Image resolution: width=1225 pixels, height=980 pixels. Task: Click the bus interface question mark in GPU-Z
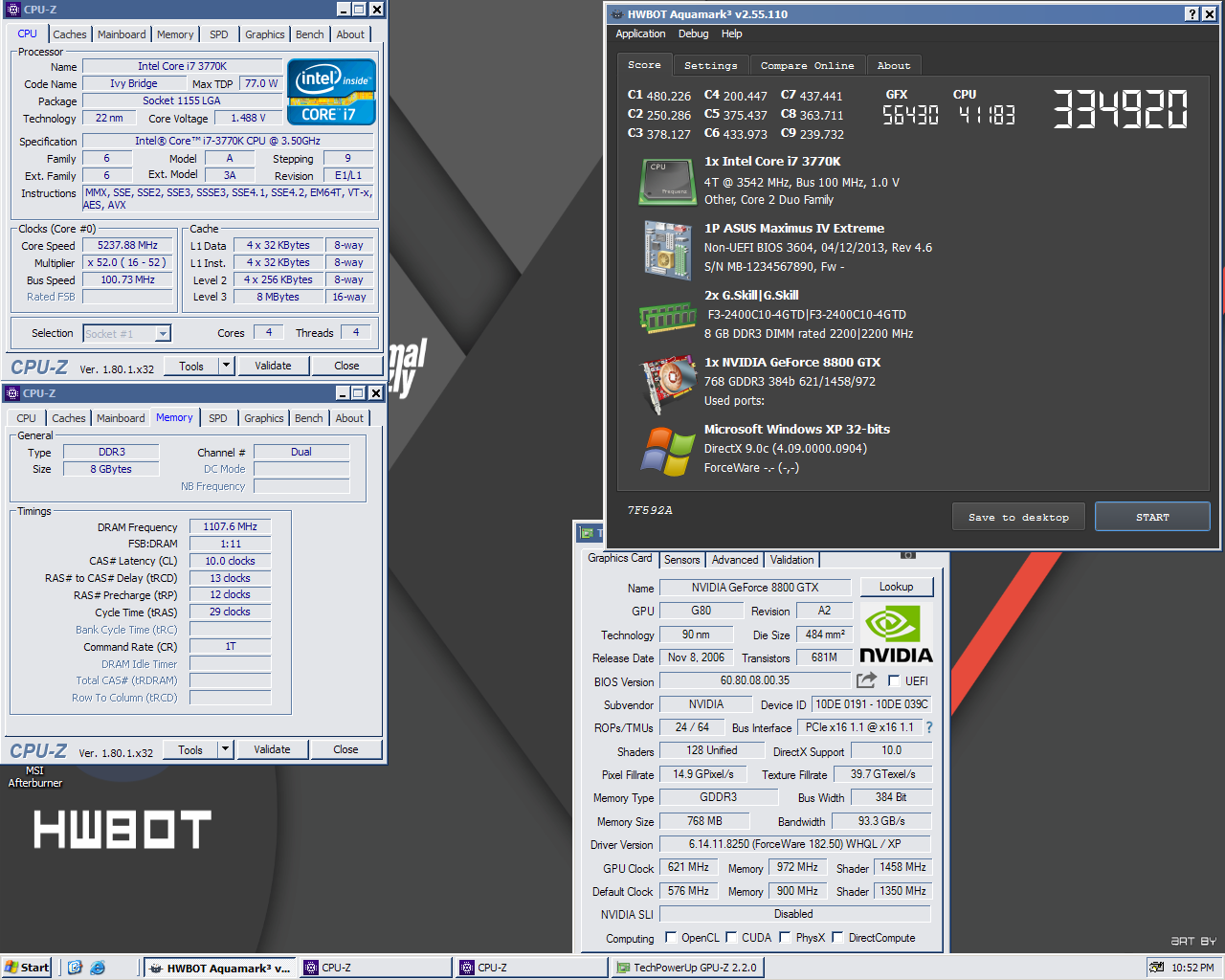[928, 727]
